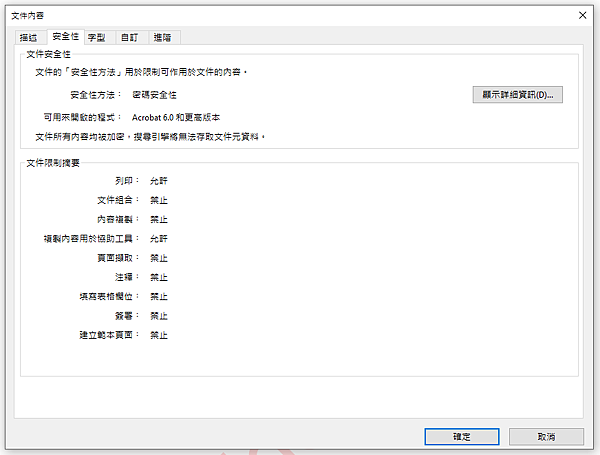Click the 文件安全性 group heading
The height and width of the screenshot is (455, 600).
coord(48,54)
